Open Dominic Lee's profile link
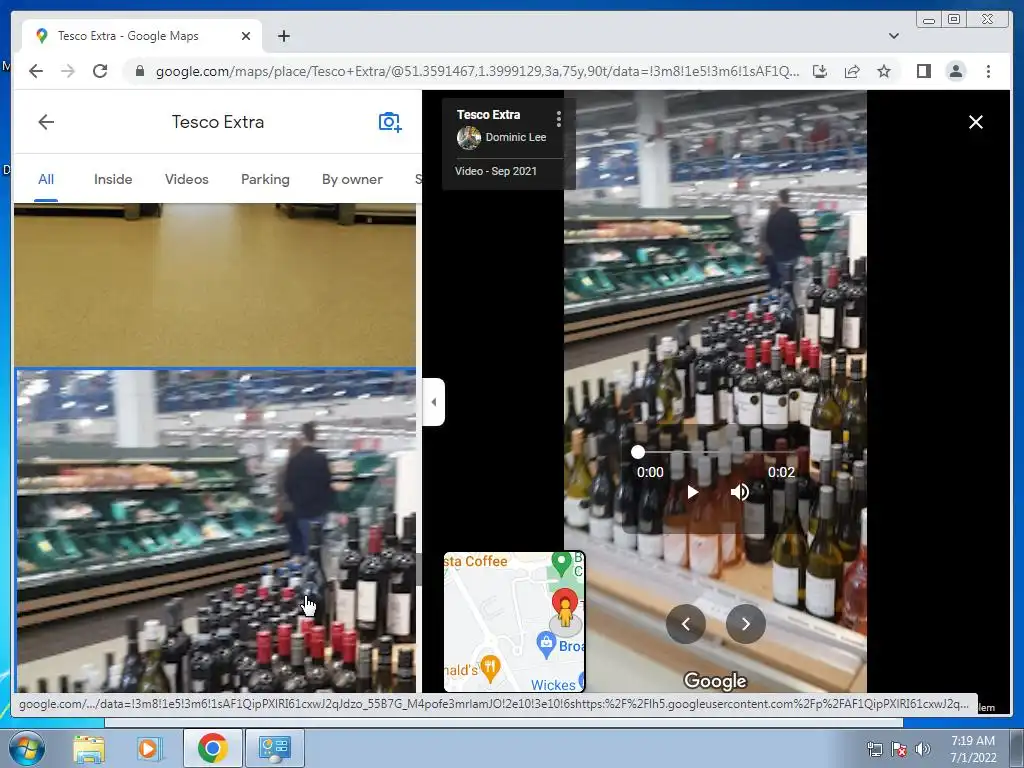This screenshot has height=768, width=1024. coord(516,137)
